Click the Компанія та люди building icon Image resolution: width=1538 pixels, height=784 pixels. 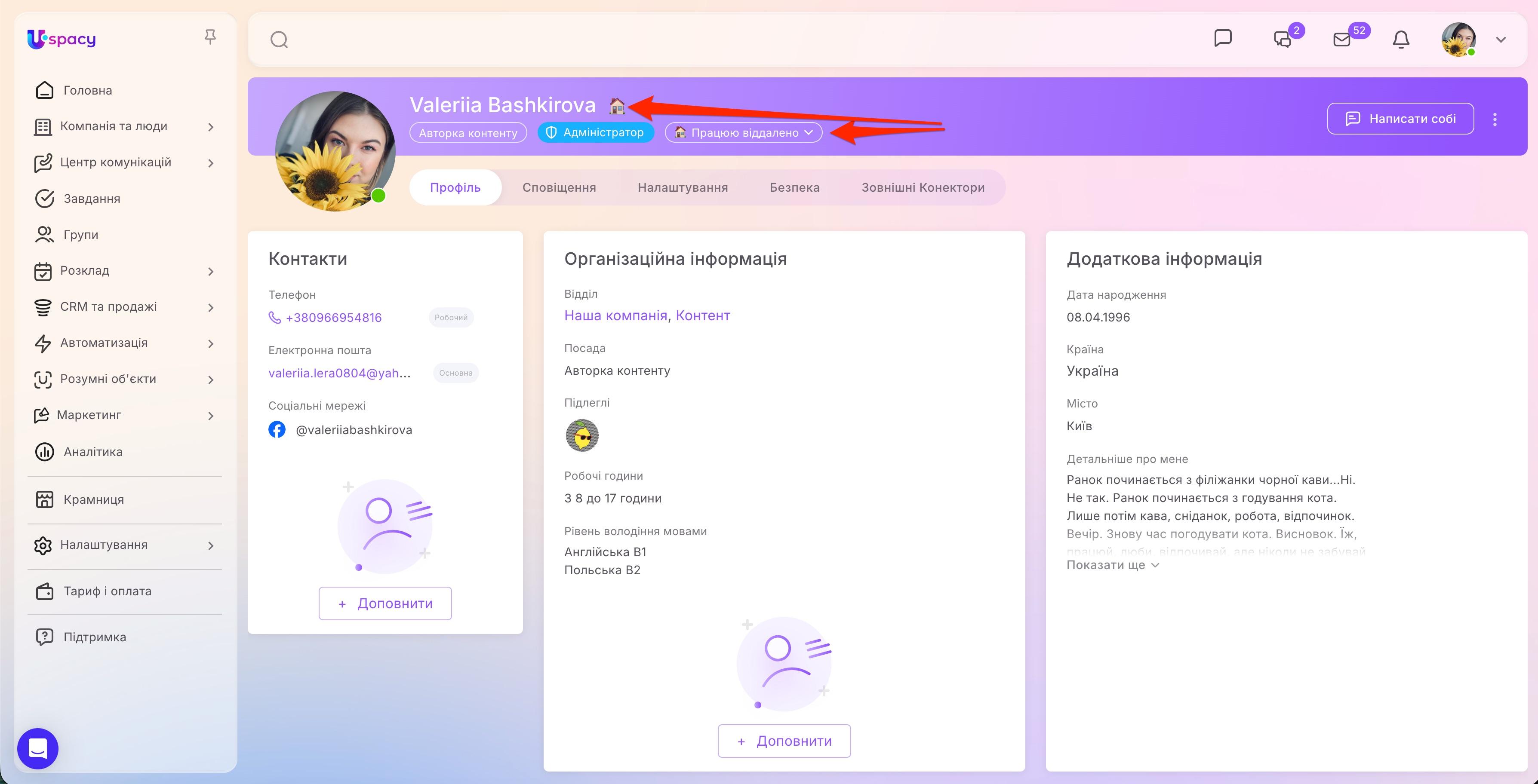43,126
